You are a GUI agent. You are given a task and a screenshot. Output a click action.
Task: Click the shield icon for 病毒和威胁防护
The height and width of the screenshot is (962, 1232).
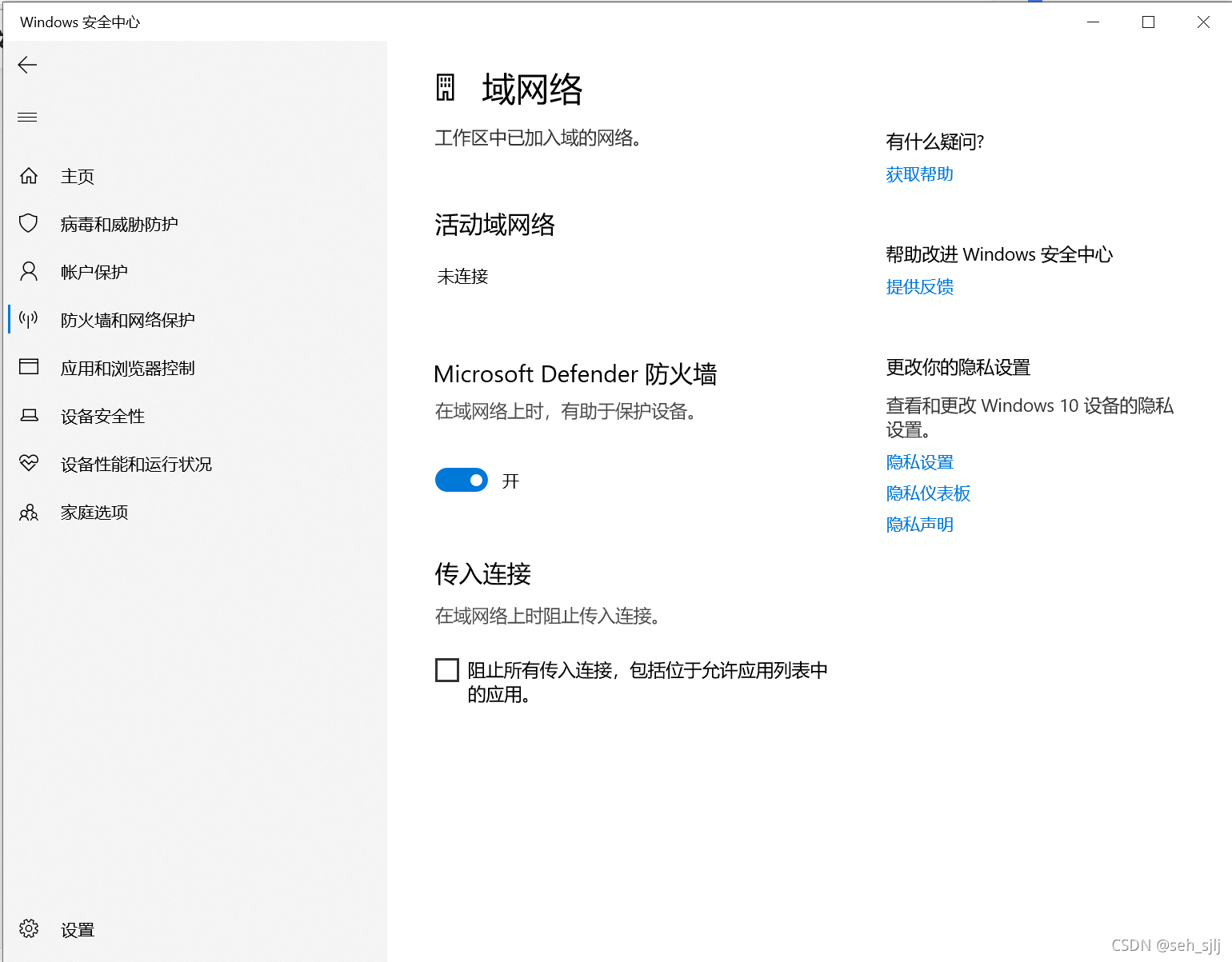click(29, 223)
